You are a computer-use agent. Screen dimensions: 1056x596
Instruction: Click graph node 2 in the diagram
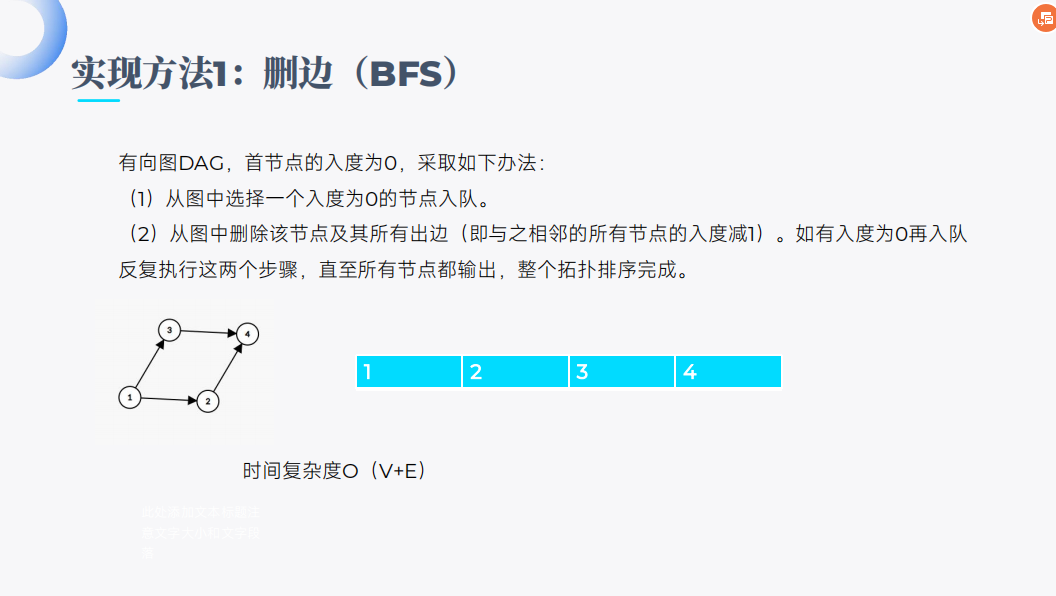207,401
